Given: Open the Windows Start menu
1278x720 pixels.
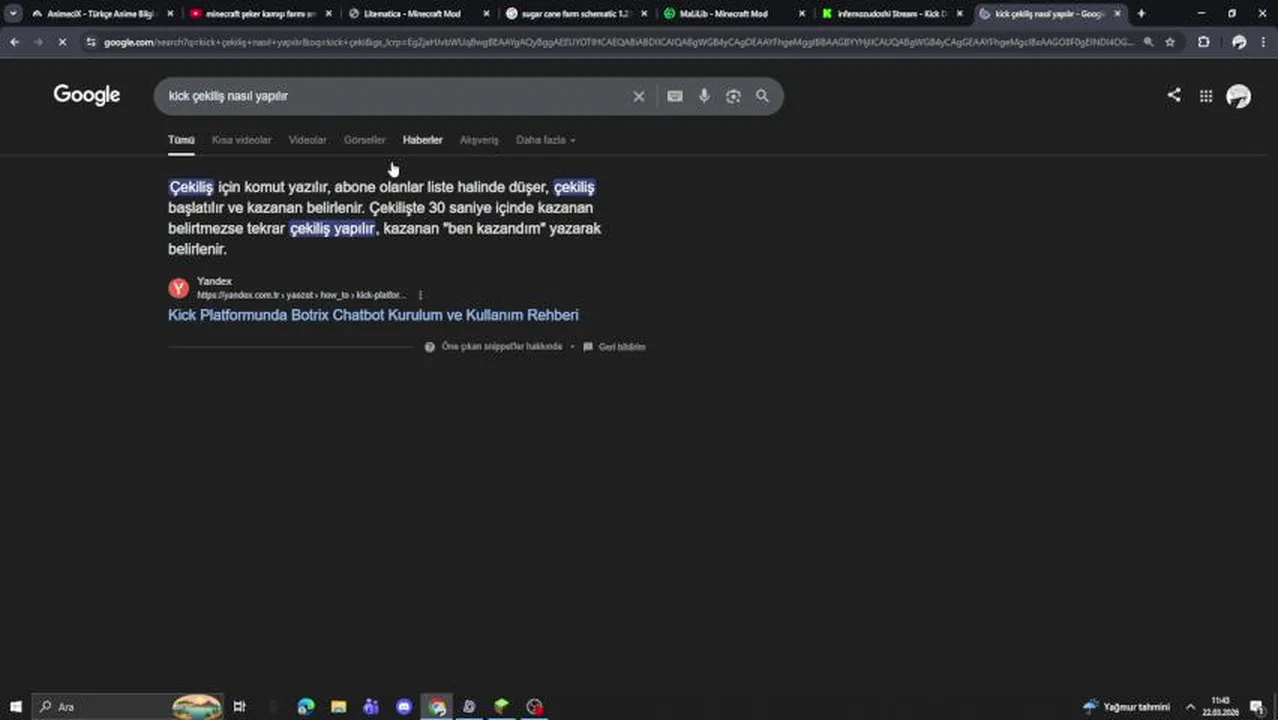Looking at the screenshot, I should 15,706.
